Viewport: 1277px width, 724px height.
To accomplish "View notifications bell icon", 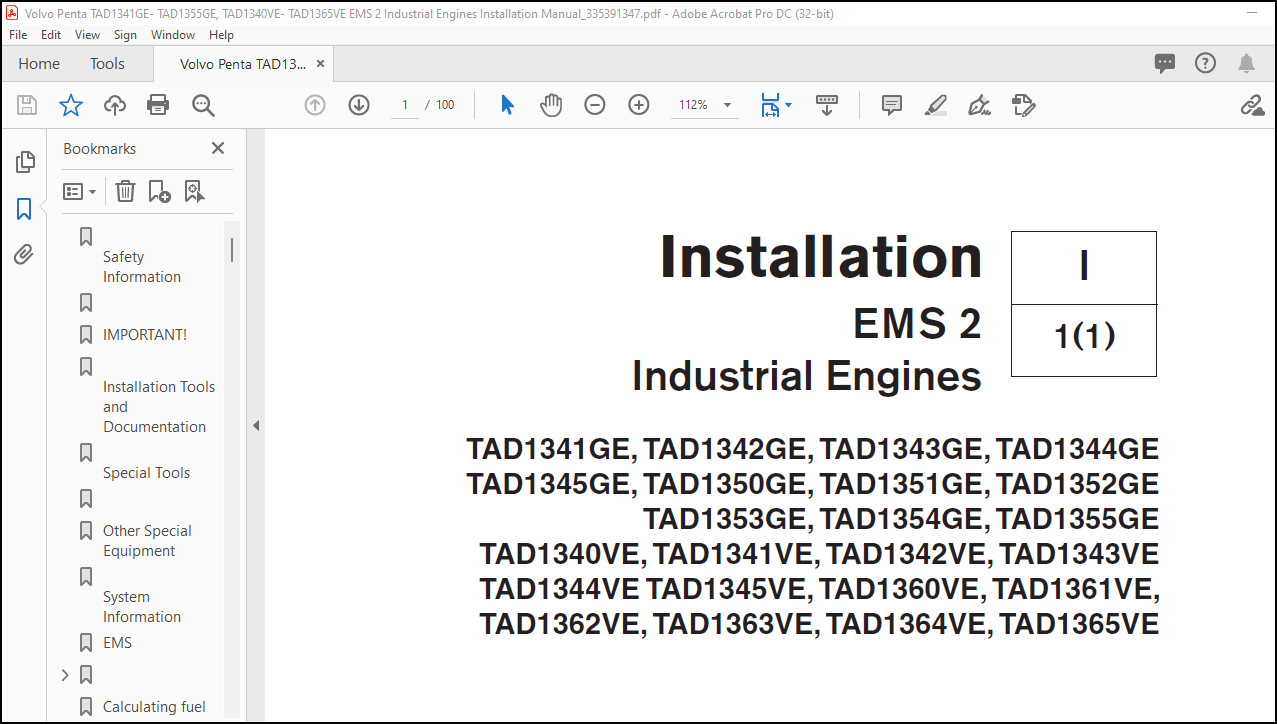I will tap(1246, 63).
